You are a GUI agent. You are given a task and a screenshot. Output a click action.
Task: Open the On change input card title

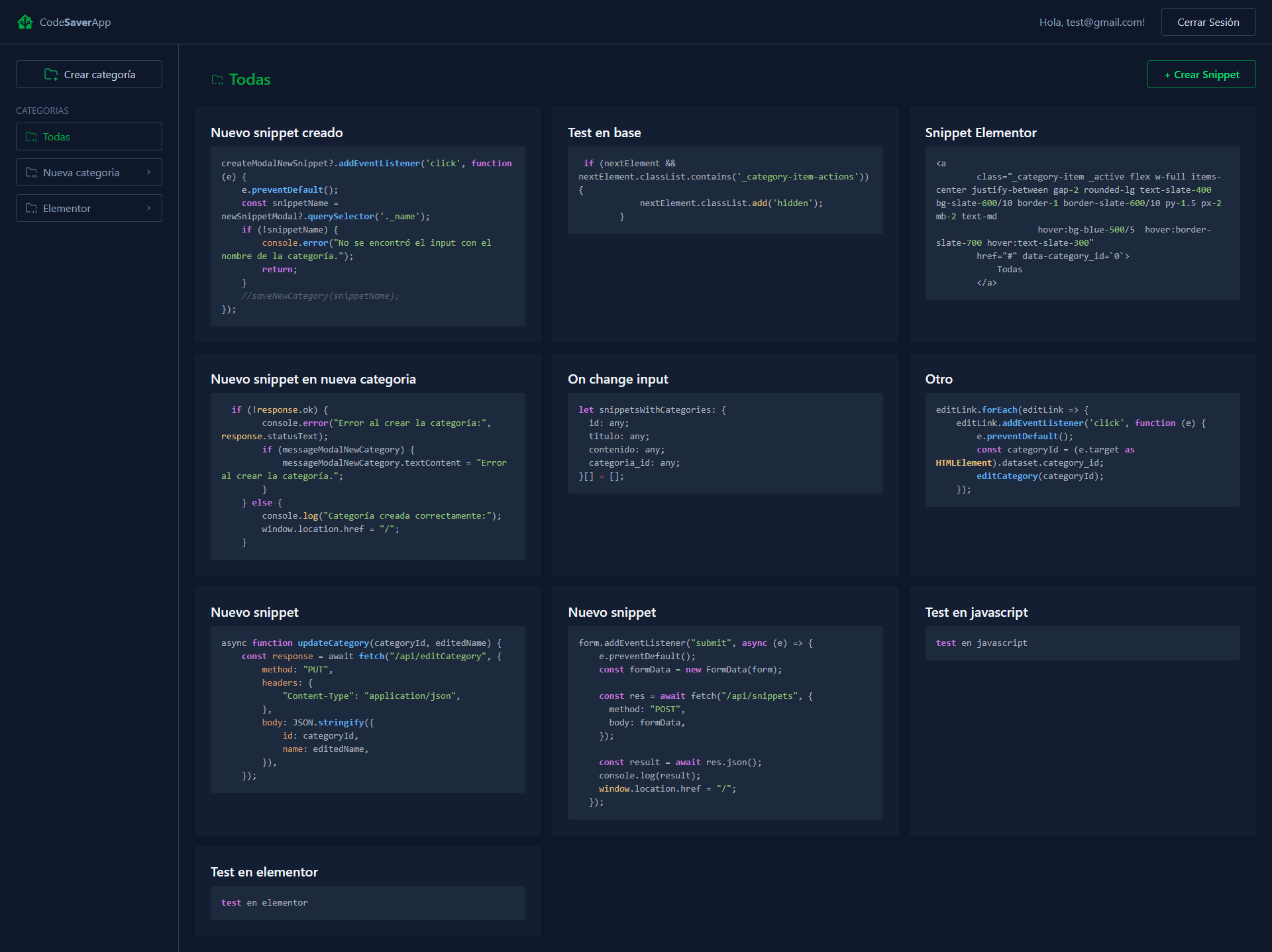[618, 379]
